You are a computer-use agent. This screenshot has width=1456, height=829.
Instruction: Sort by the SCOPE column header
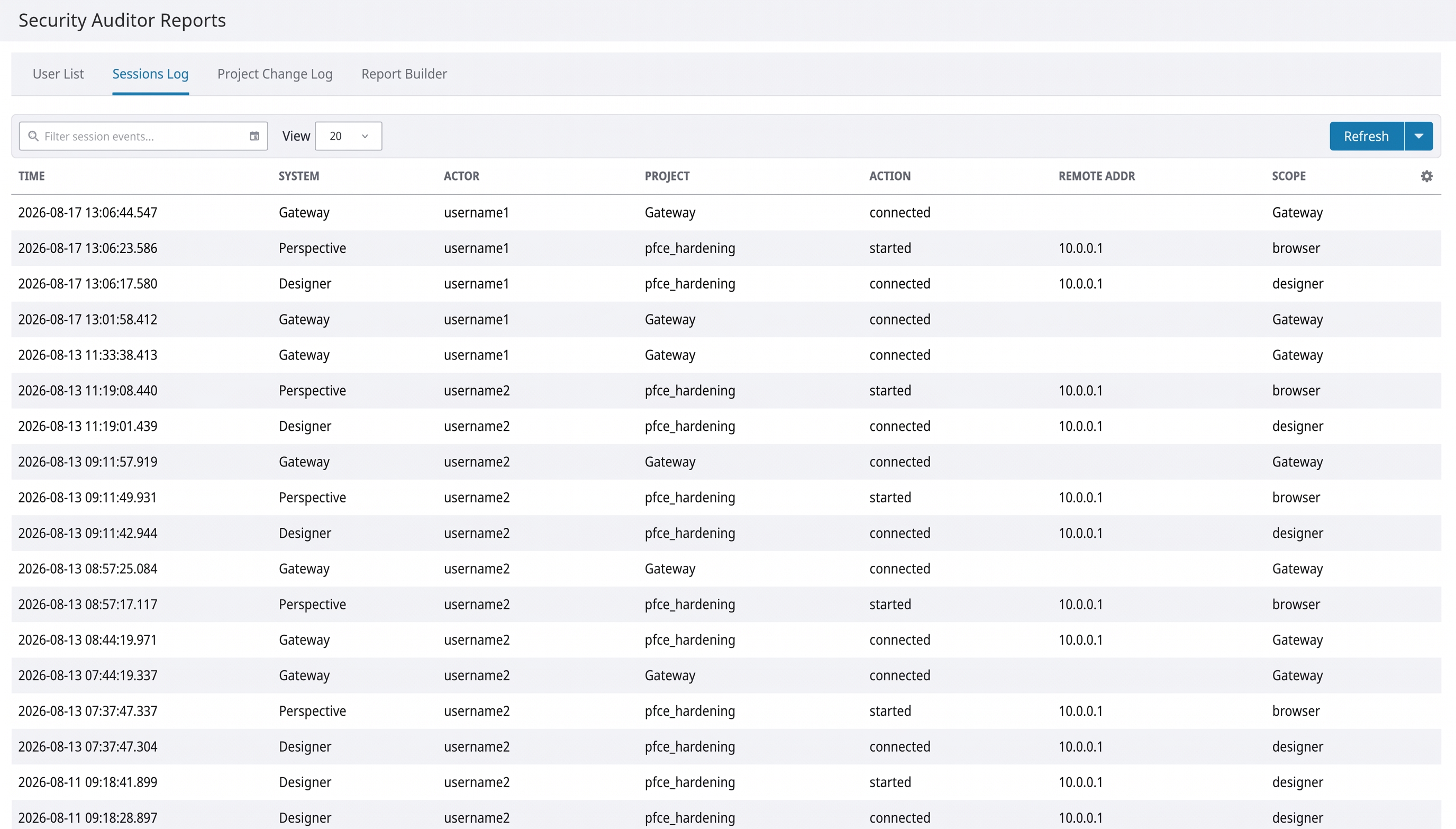1289,176
